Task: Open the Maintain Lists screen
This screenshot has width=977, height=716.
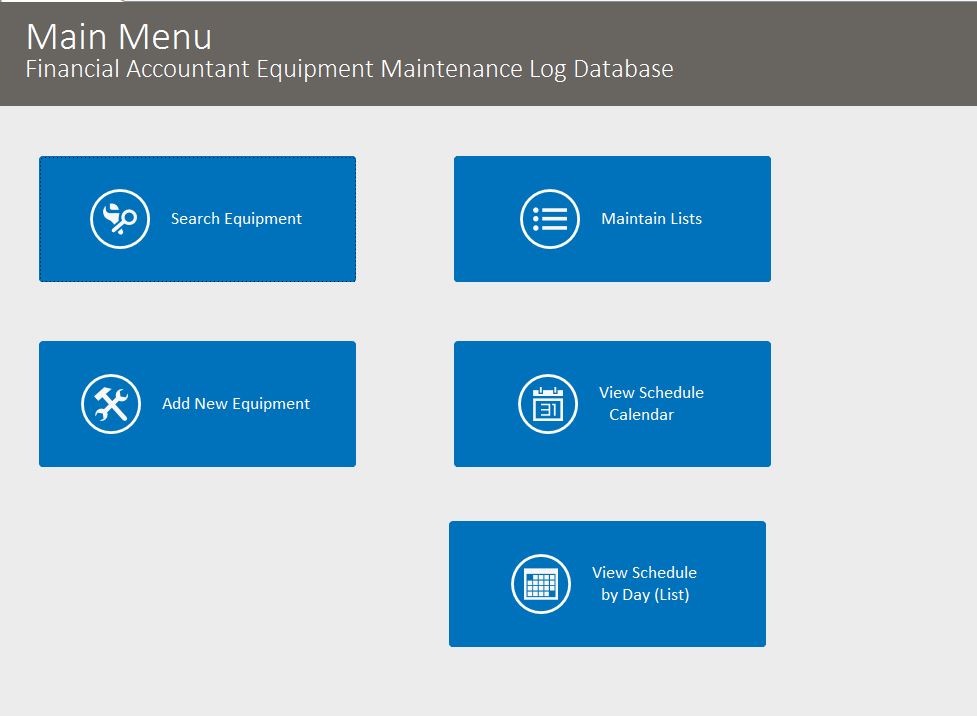Action: [x=612, y=218]
